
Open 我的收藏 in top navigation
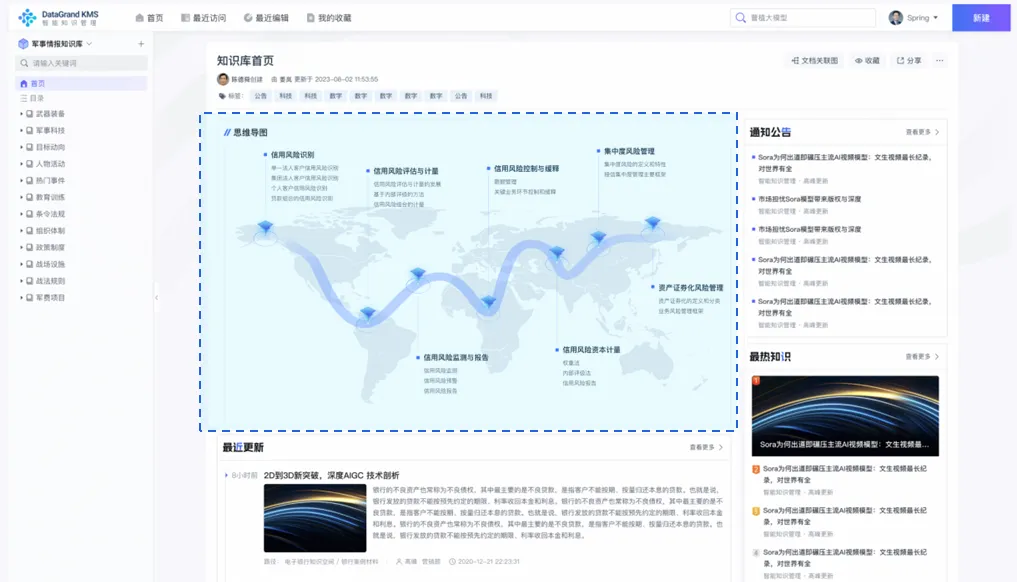coord(329,18)
